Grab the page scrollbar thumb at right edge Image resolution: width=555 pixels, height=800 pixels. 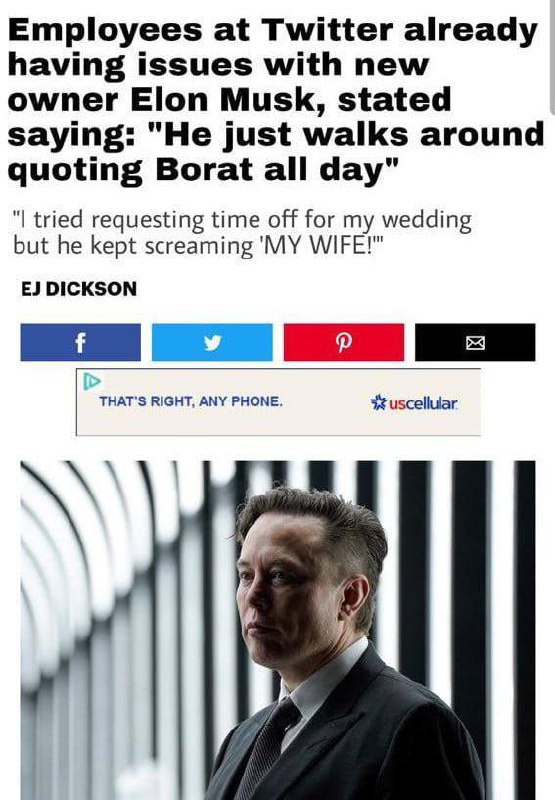[552, 56]
